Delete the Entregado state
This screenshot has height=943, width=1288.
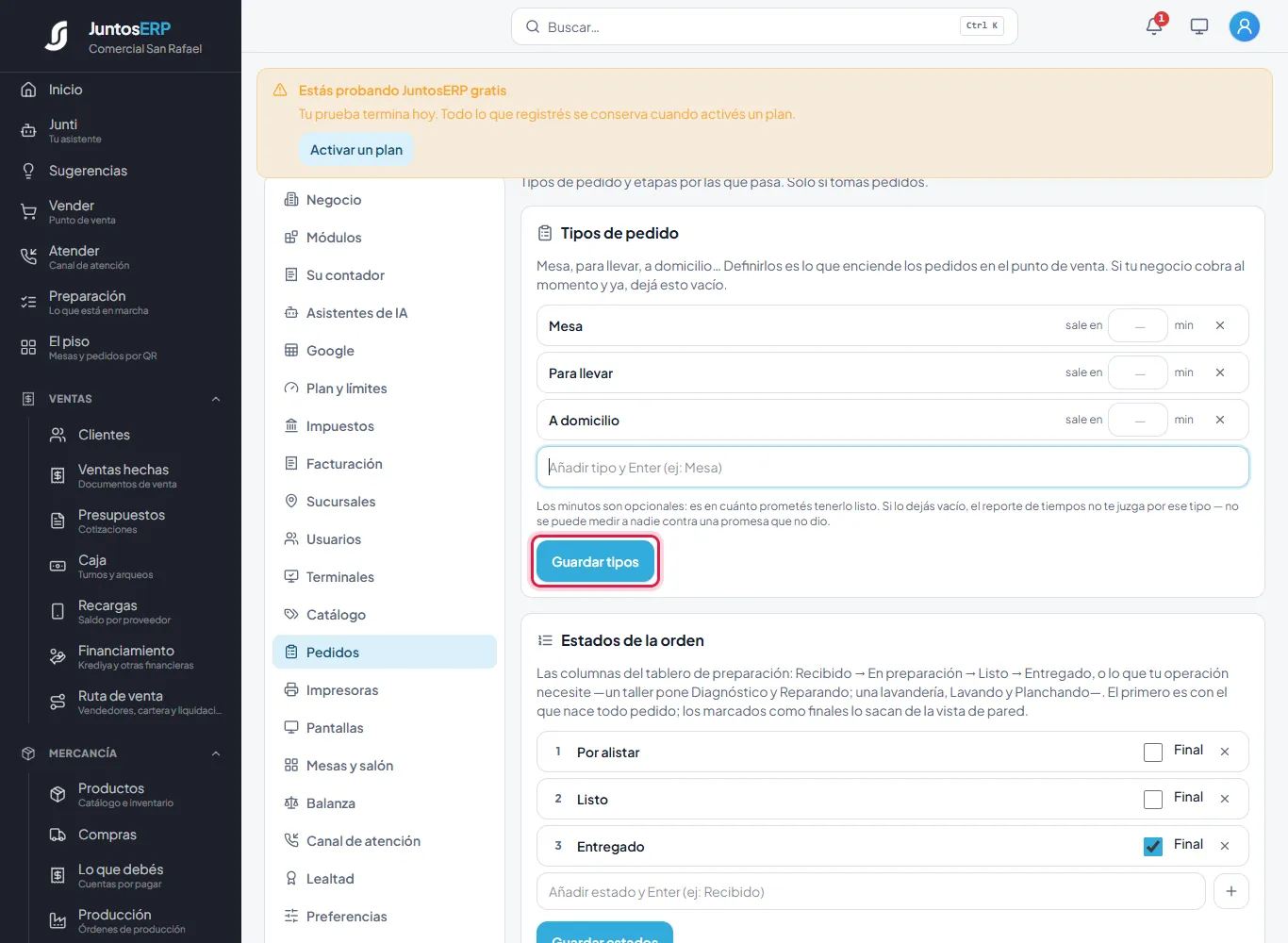(x=1225, y=846)
